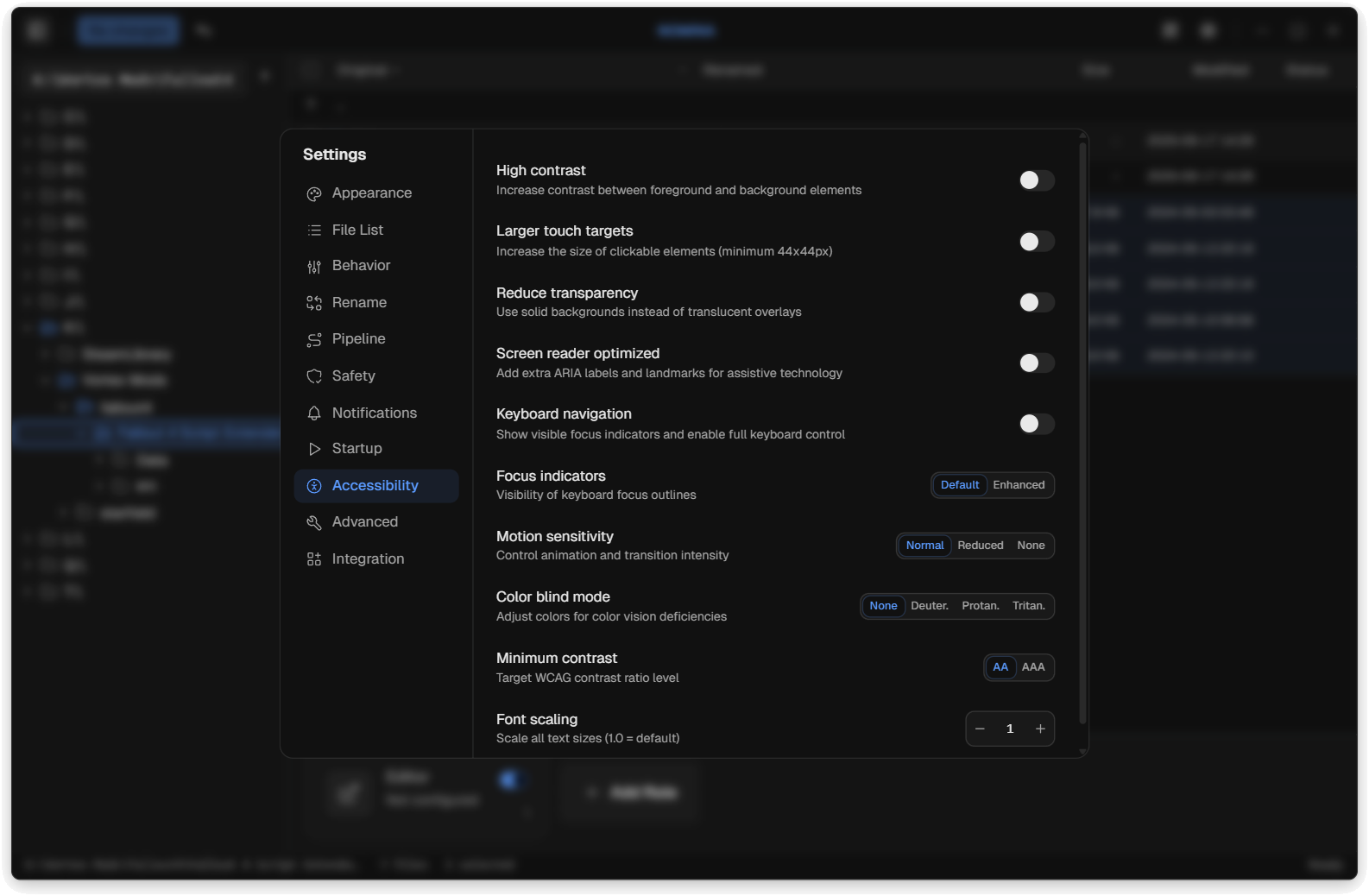This screenshot has height=896, width=1369.
Task: Decrease font scaling with minus button
Action: [980, 729]
